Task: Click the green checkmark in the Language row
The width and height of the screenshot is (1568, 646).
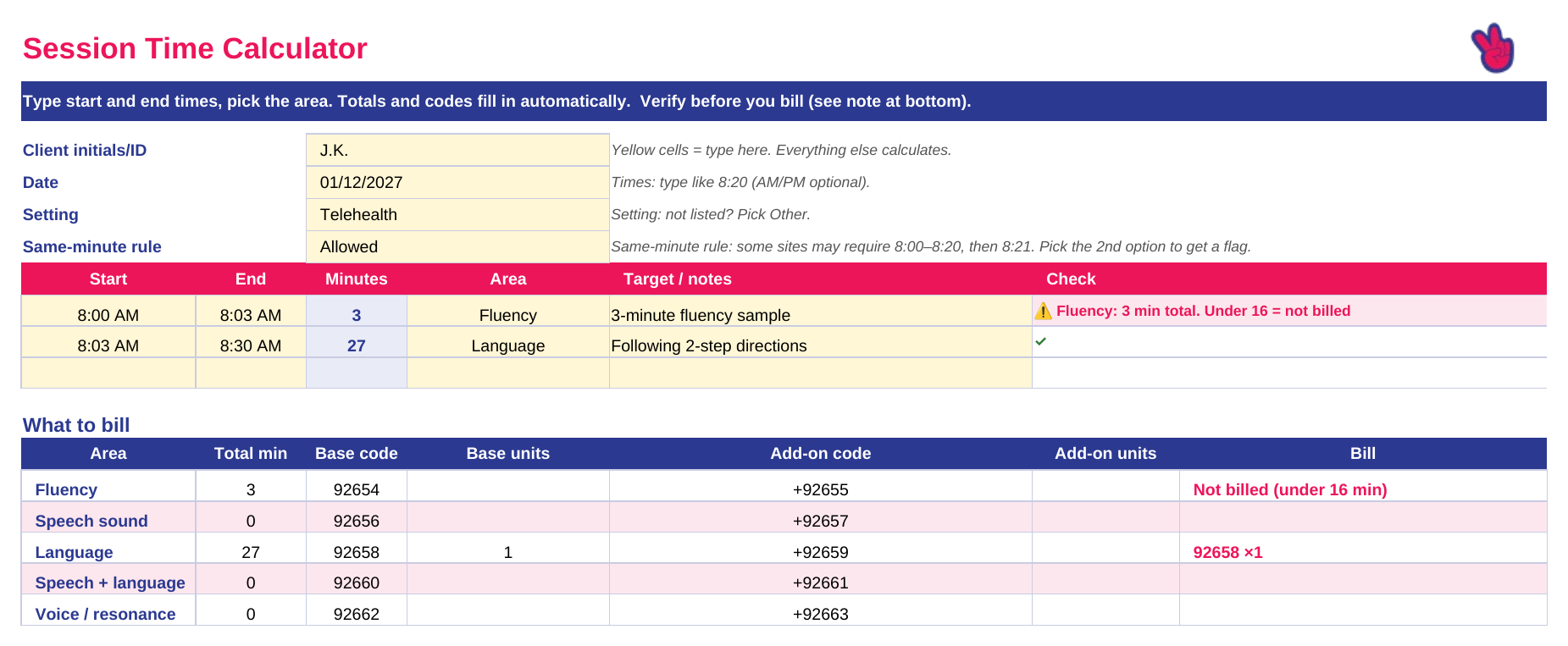Action: 1041,341
